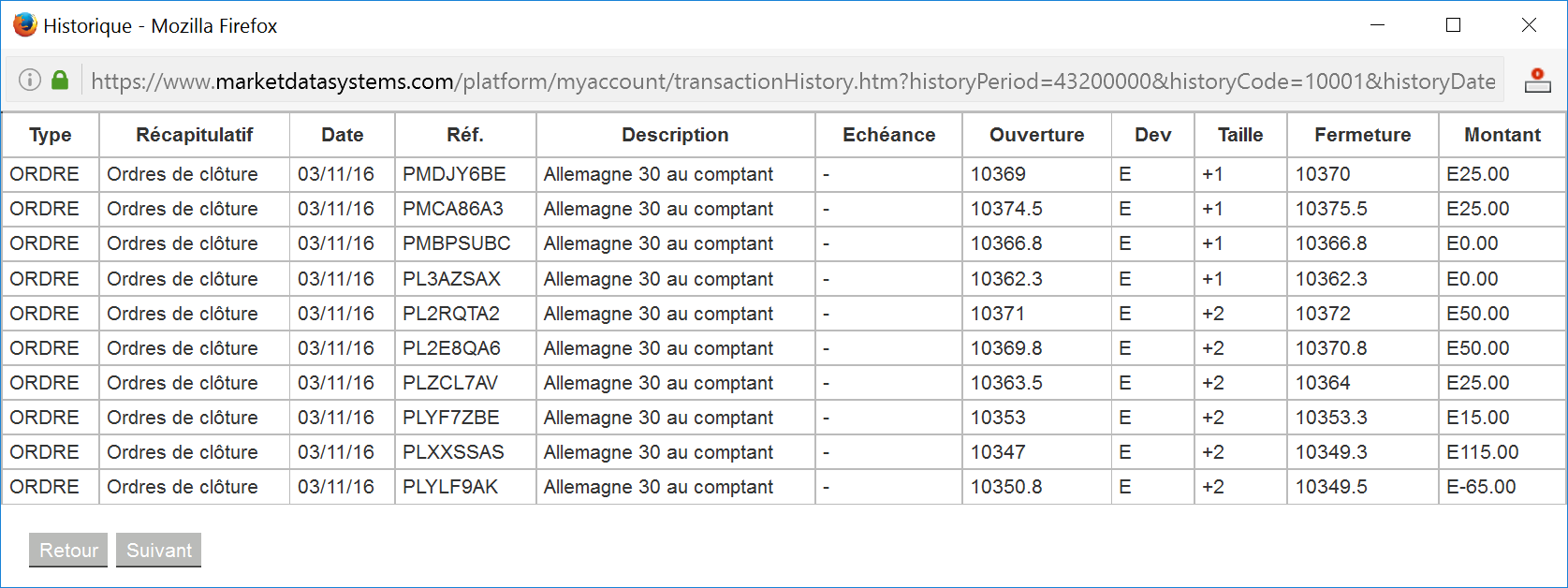Click the E115.00 amount cell
This screenshot has width=1568, height=588.
pyautogui.click(x=1482, y=452)
